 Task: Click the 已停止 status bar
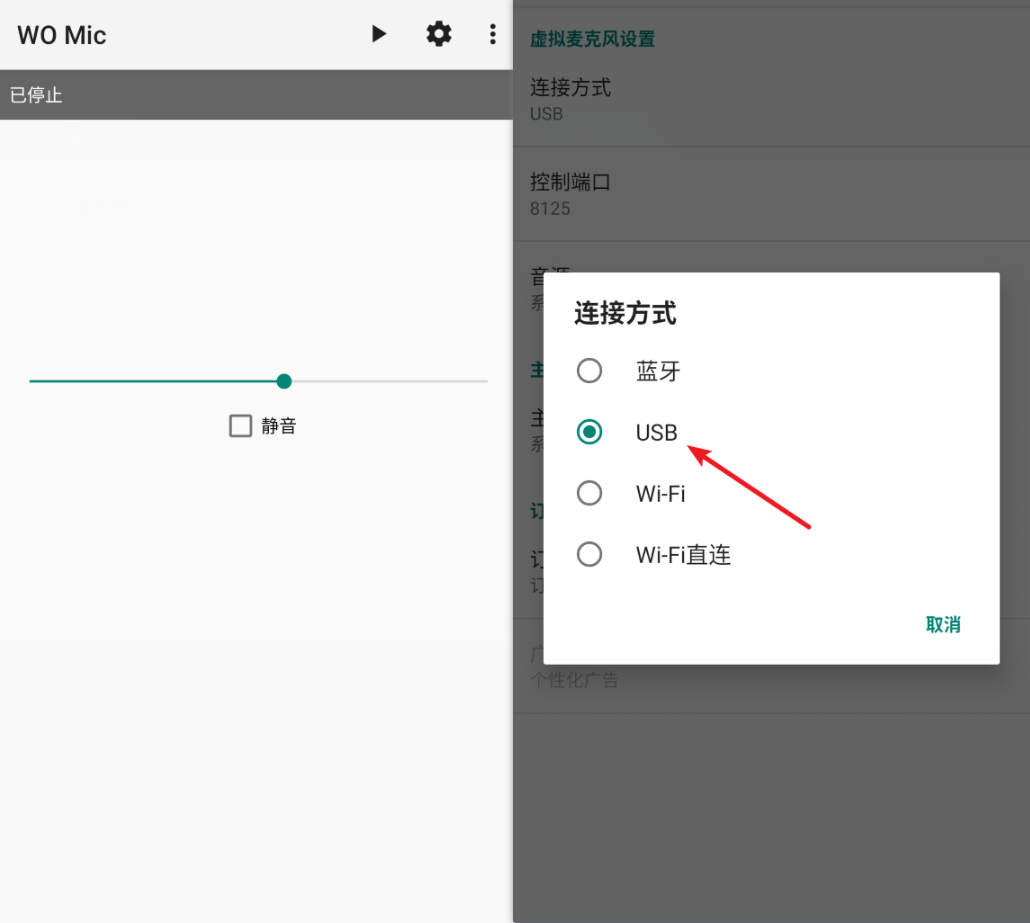click(x=35, y=94)
